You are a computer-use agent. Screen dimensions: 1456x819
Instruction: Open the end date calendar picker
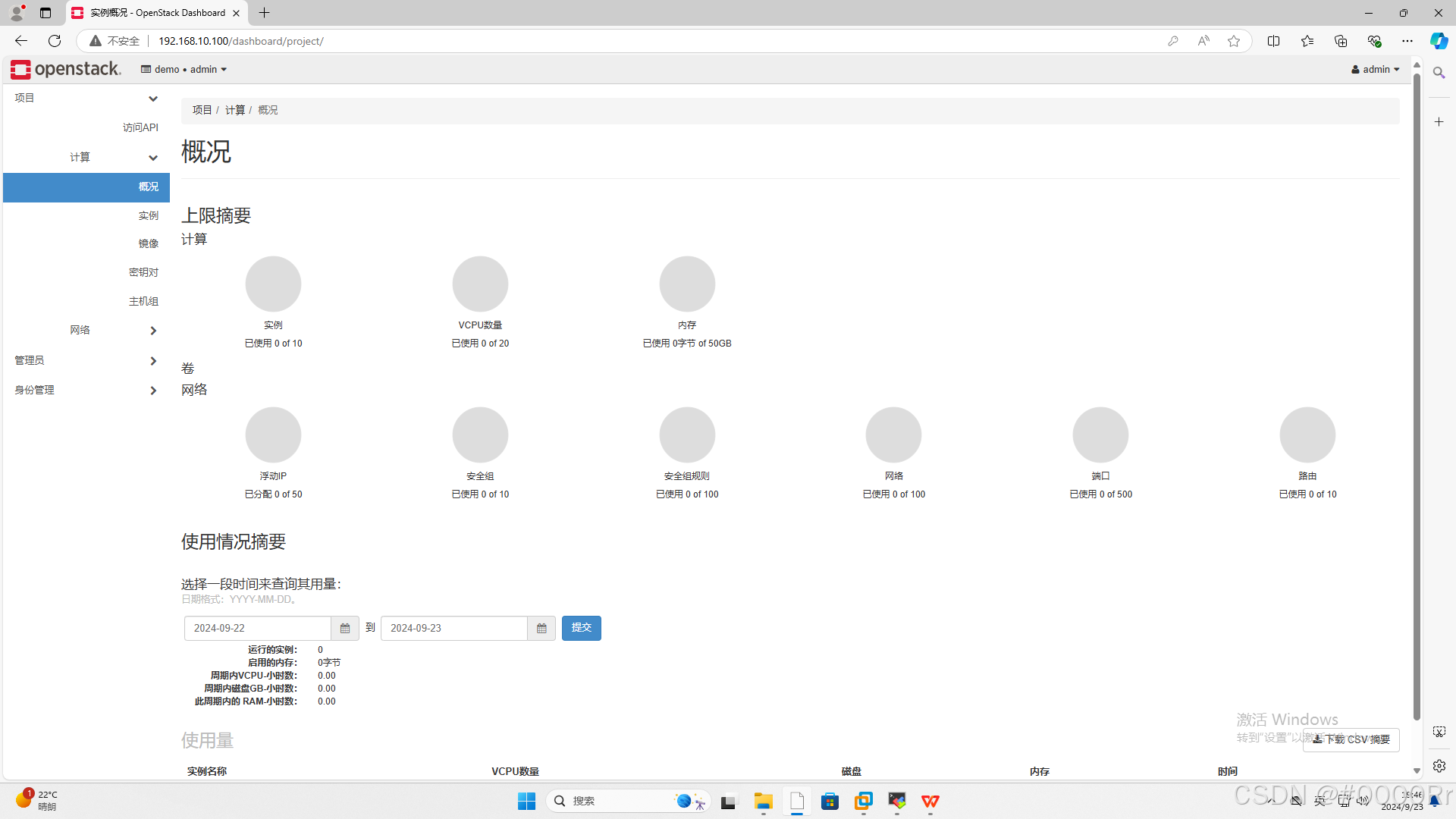click(x=541, y=628)
